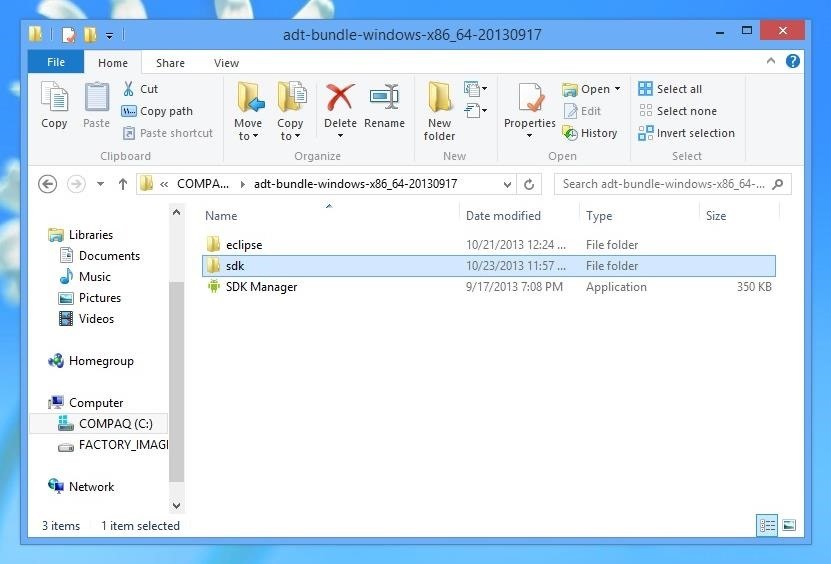The height and width of the screenshot is (564, 831).
Task: Click Copy path in the ribbon
Action: [157, 111]
